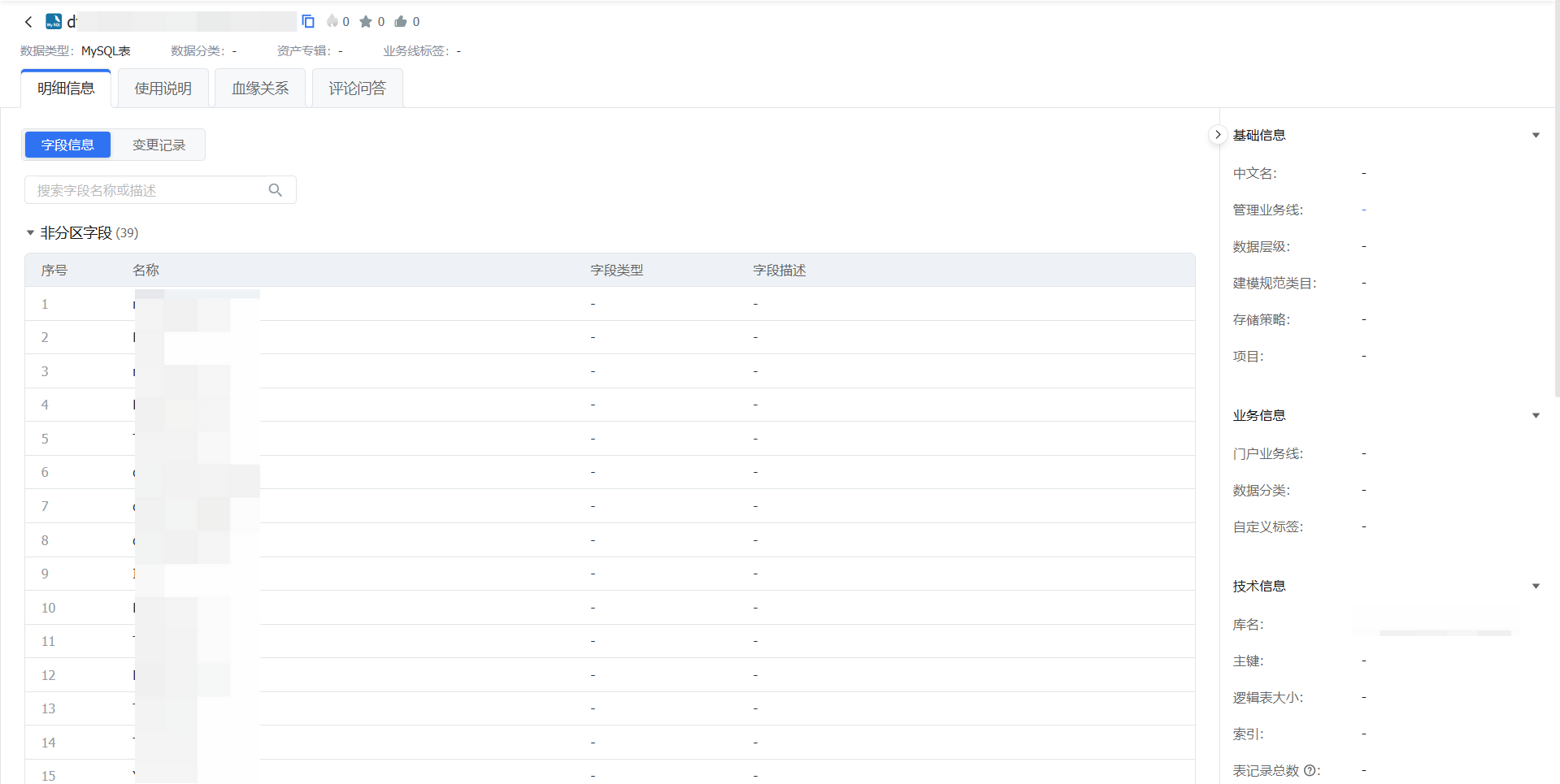This screenshot has width=1560, height=784.
Task: Click the 管理业务线 value link
Action: tap(1364, 210)
